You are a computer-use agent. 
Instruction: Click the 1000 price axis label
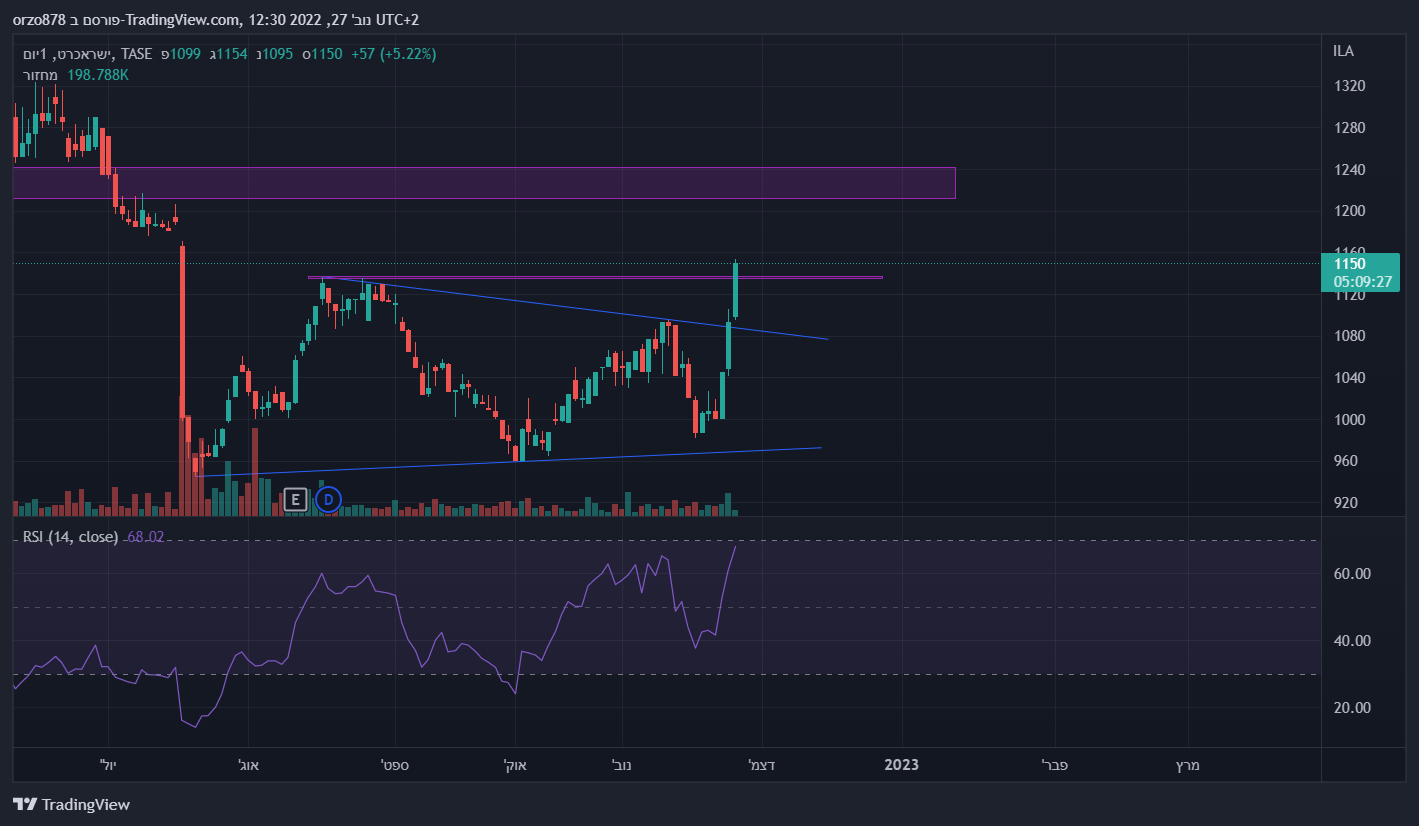(x=1349, y=420)
